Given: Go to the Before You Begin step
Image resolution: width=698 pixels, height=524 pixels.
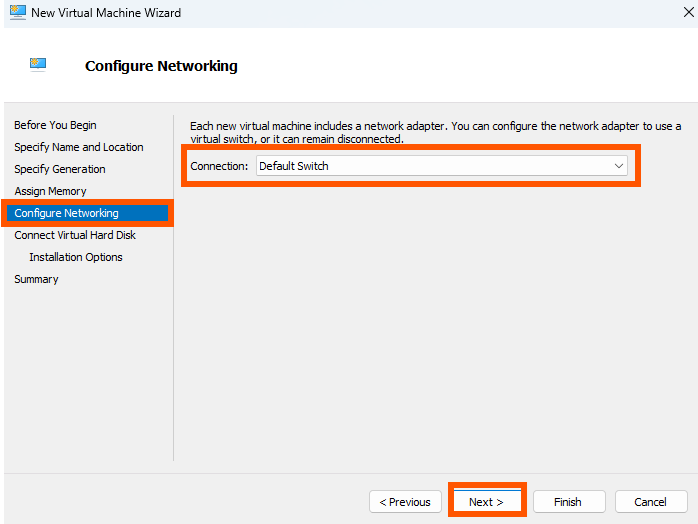Looking at the screenshot, I should (x=55, y=125).
